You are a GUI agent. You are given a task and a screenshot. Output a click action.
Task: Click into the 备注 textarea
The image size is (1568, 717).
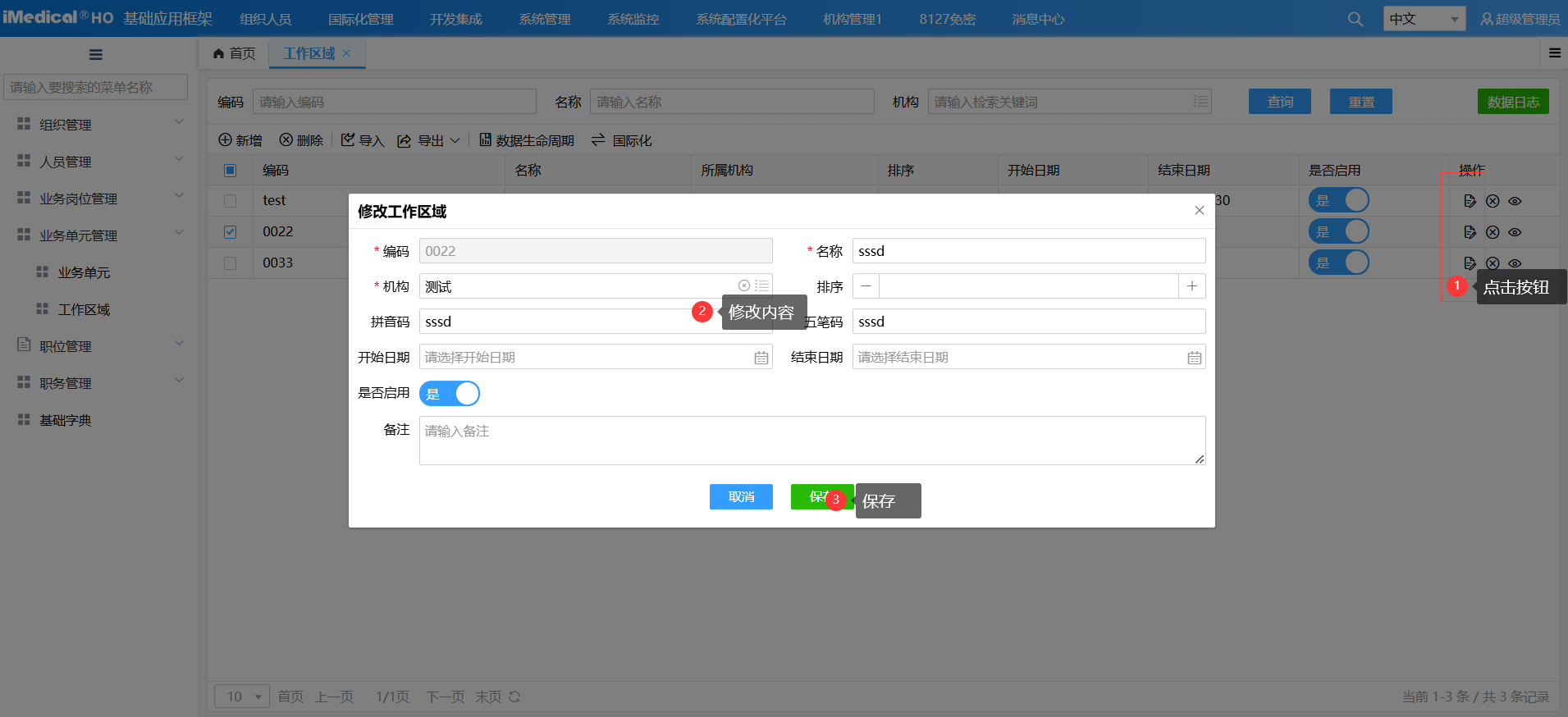pyautogui.click(x=811, y=441)
